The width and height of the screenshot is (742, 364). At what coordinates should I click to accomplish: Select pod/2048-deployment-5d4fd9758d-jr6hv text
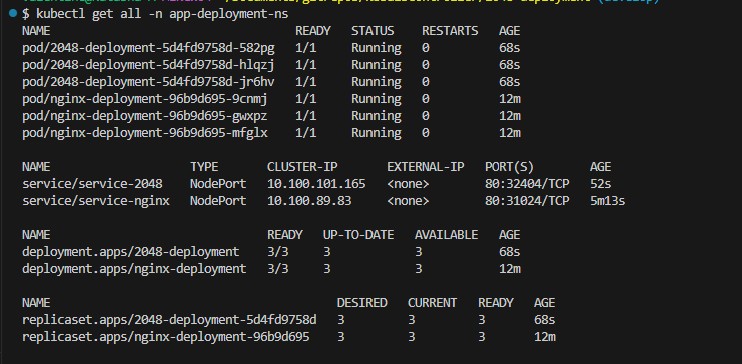coord(148,82)
